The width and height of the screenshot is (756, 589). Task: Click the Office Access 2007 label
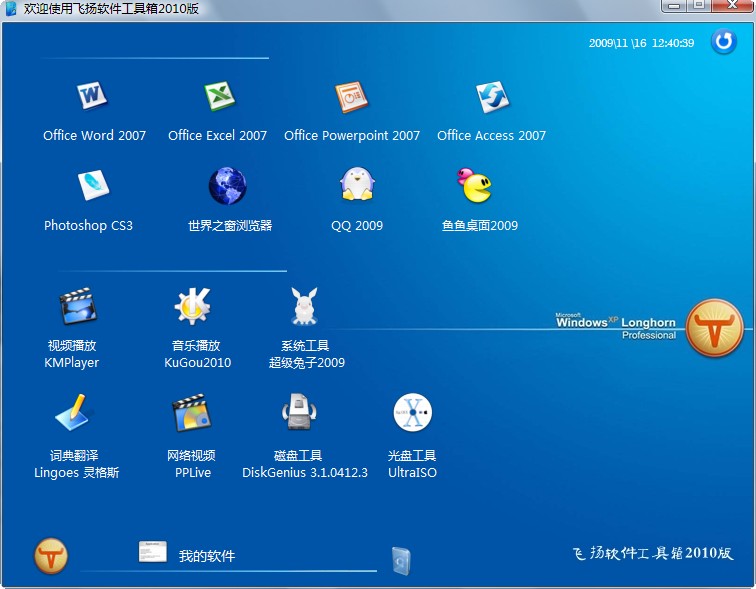click(x=491, y=135)
